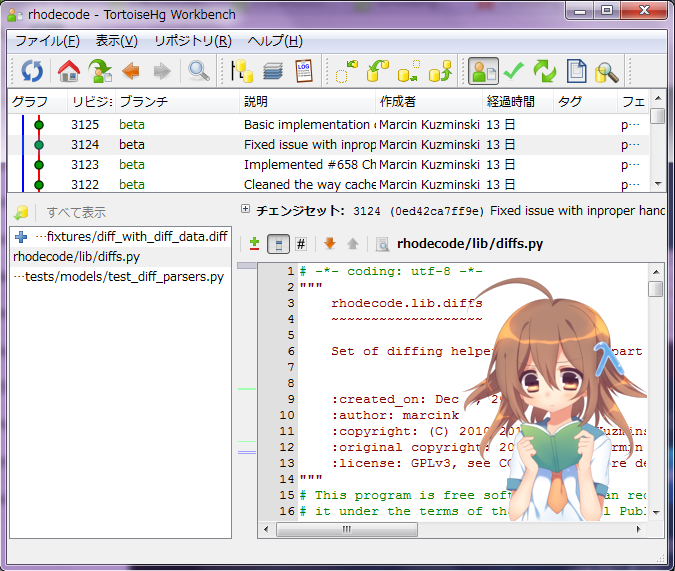The width and height of the screenshot is (675, 571).
Task: Select rhodecode/lib/diffs.py in the file list
Action: (121, 257)
